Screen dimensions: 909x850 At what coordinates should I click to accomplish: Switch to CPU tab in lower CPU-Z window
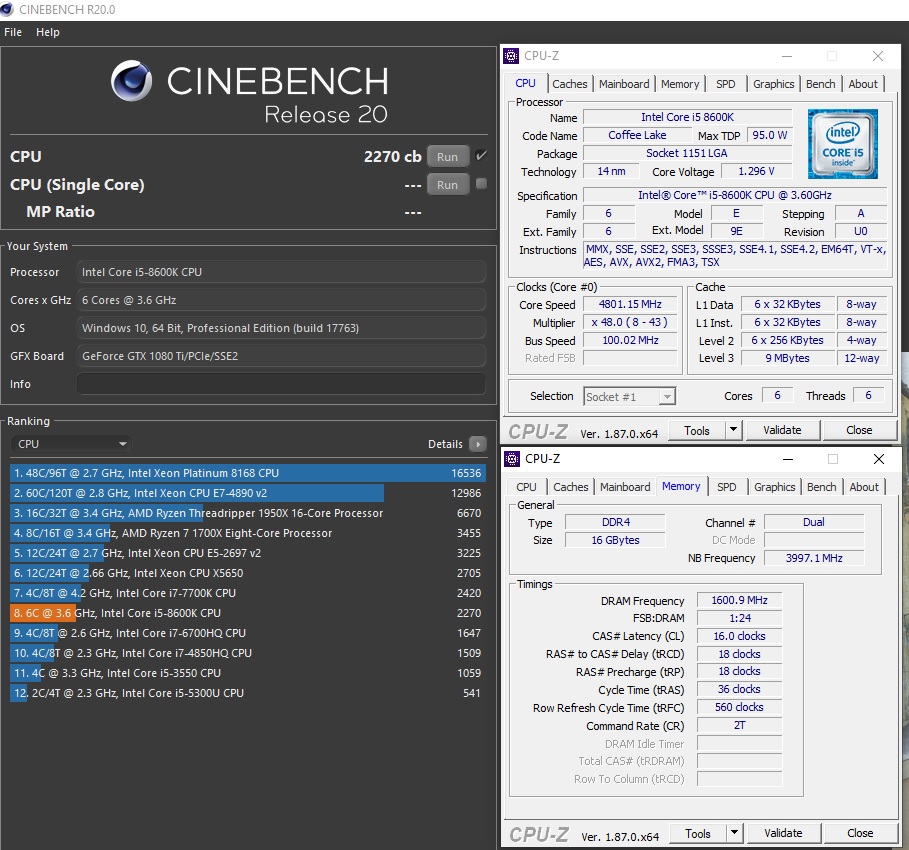pos(526,487)
